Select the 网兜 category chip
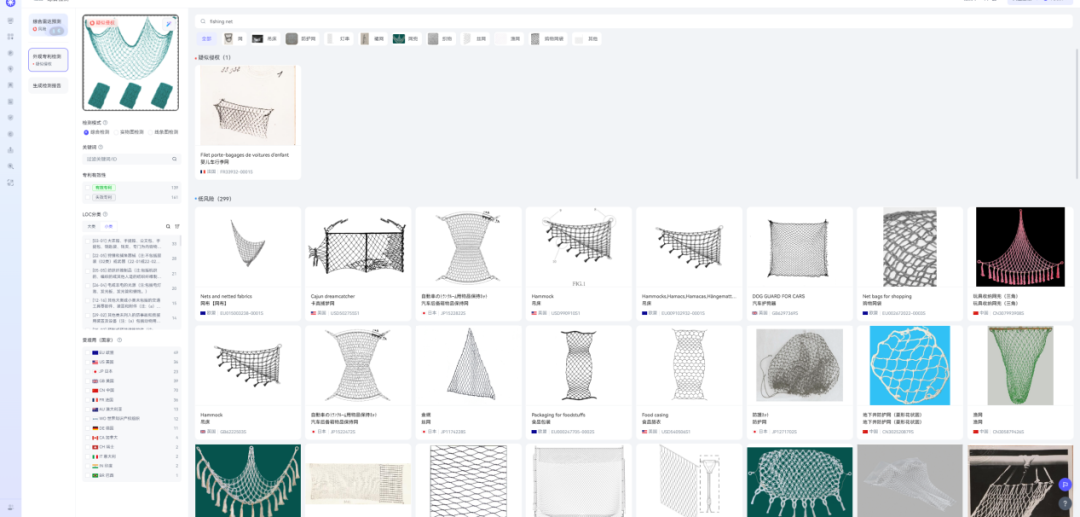Viewport: 1080px width, 517px height. tap(408, 39)
